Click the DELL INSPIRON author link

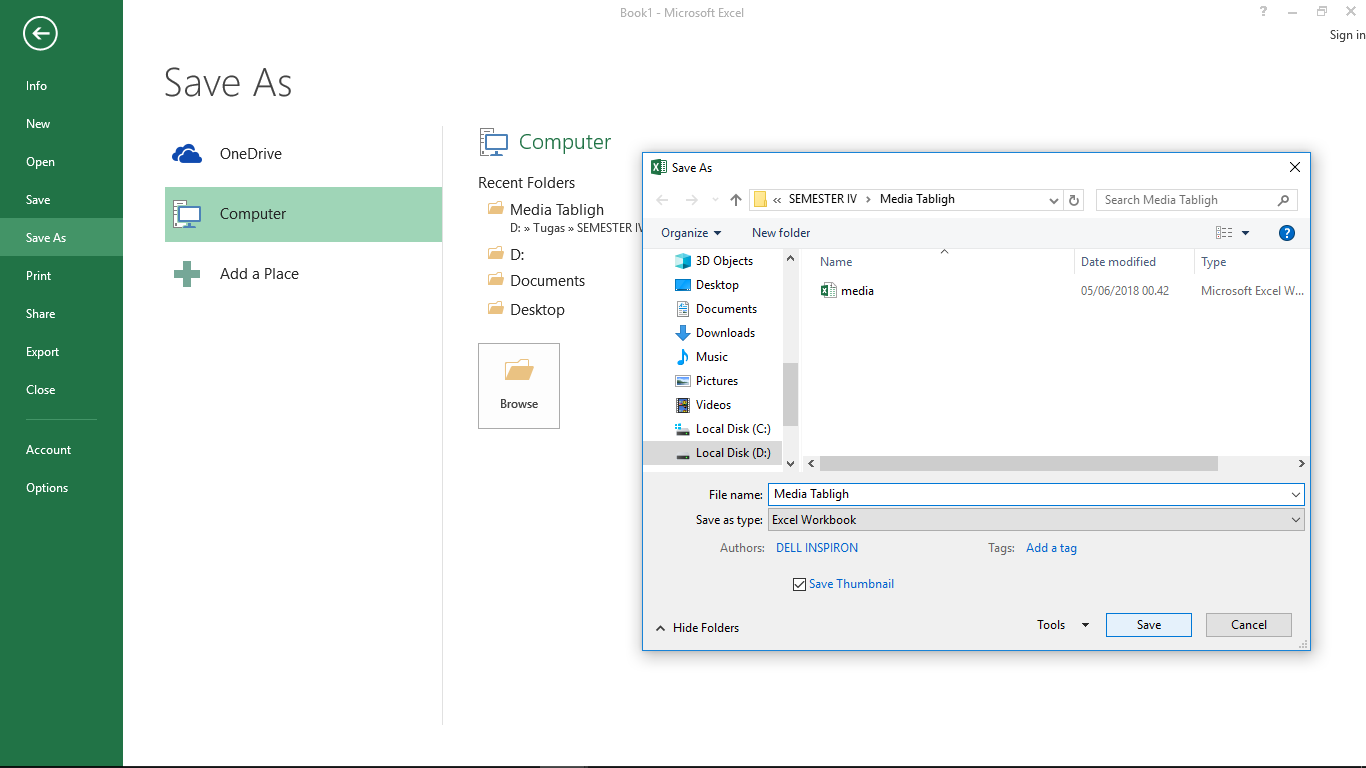click(x=817, y=548)
